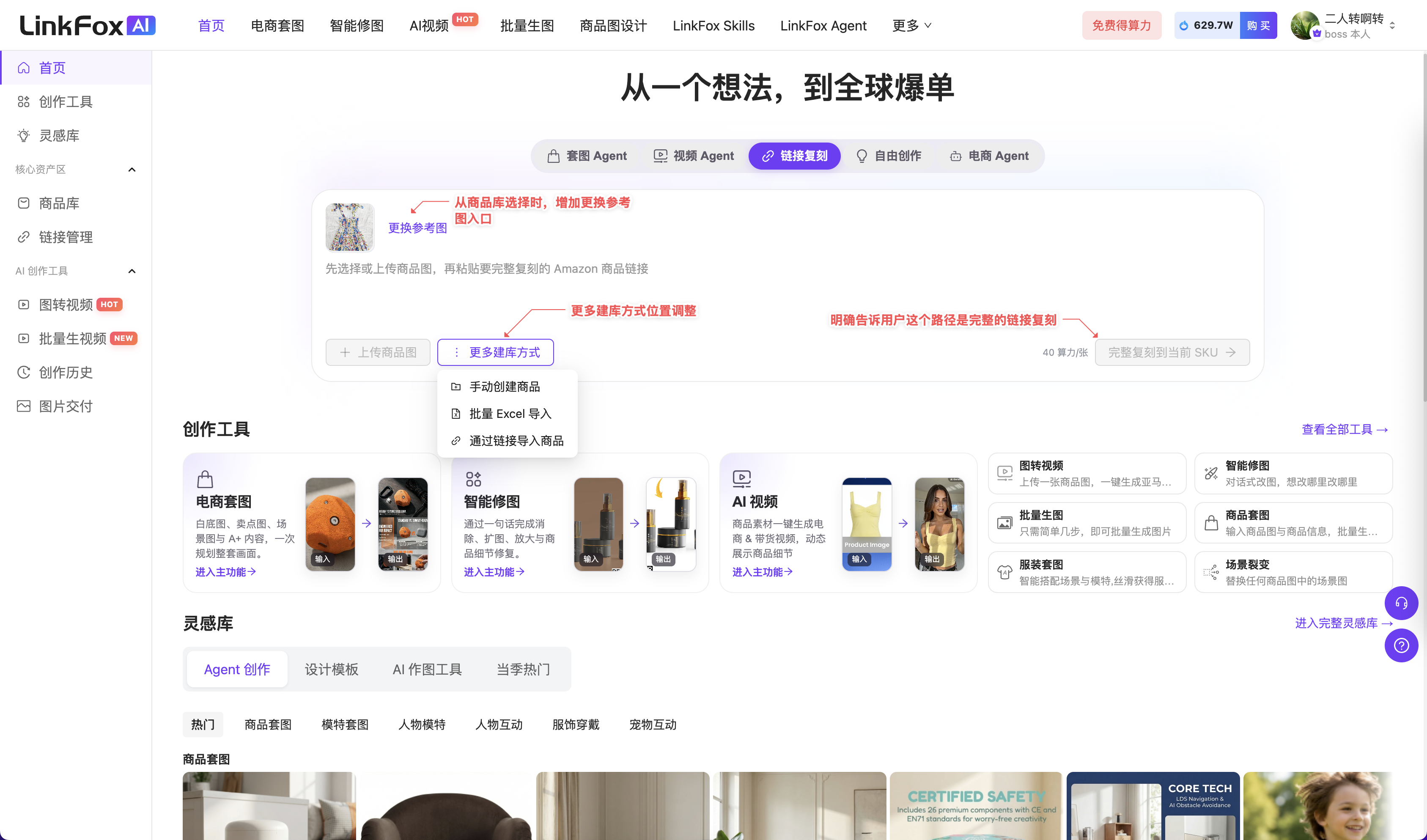Screen dimensions: 1427x840
Task: Toggle the 更多建库方式 dropdown button
Action: point(496,352)
